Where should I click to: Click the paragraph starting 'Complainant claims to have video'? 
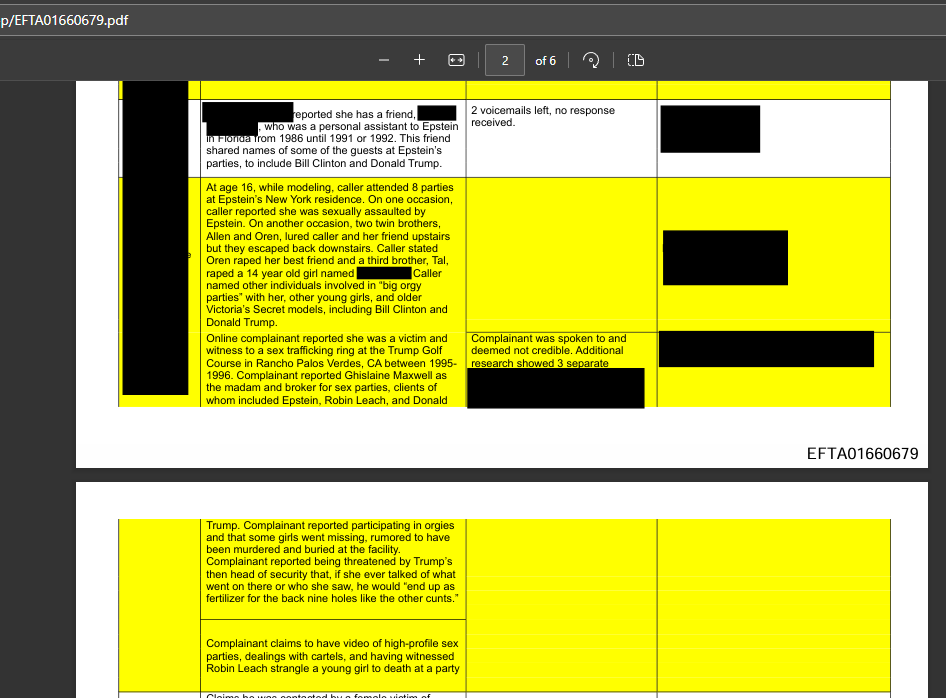coord(332,656)
